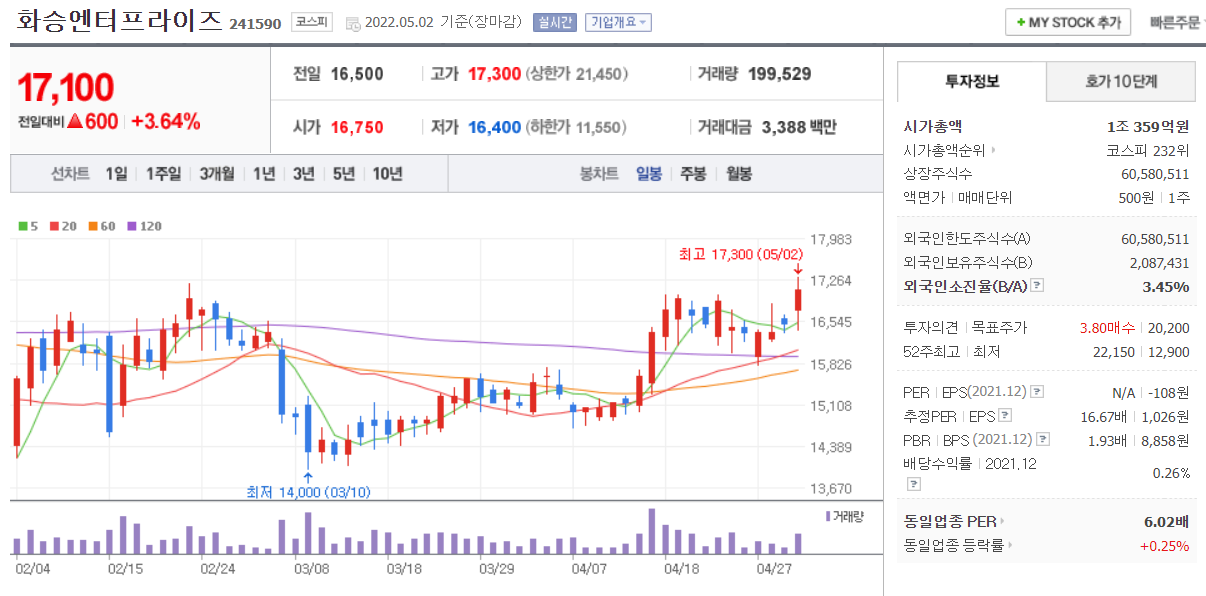Open the 빠른주문 quick order button
This screenshot has height=596, width=1206.
(x=1177, y=22)
